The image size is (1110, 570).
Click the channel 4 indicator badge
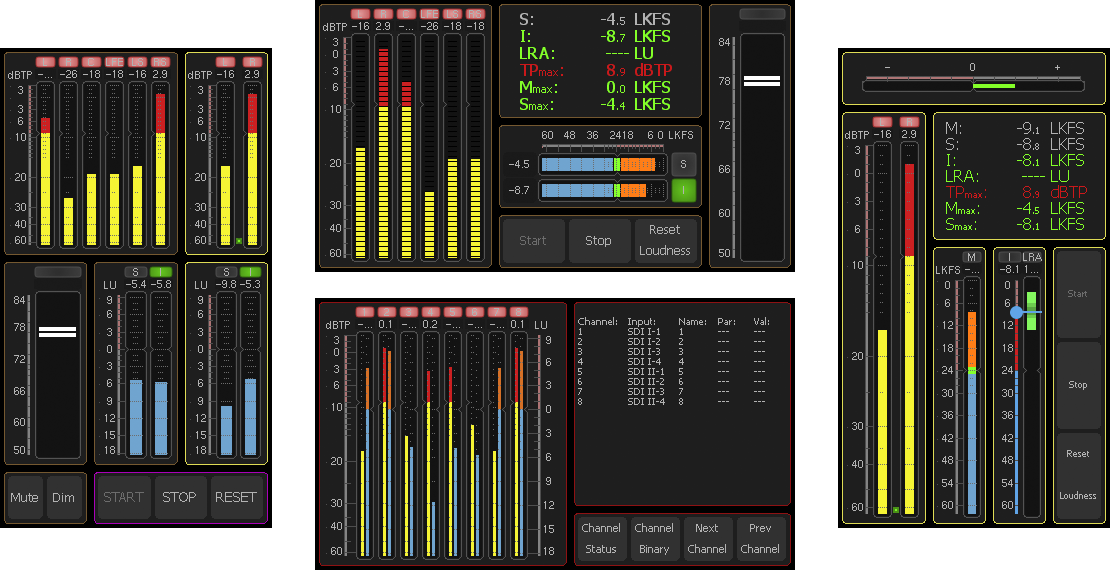430,312
